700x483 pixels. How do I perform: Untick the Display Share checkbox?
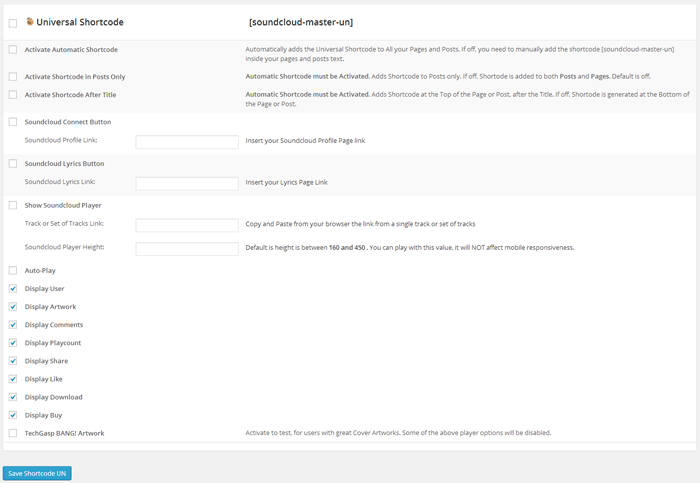(x=13, y=361)
